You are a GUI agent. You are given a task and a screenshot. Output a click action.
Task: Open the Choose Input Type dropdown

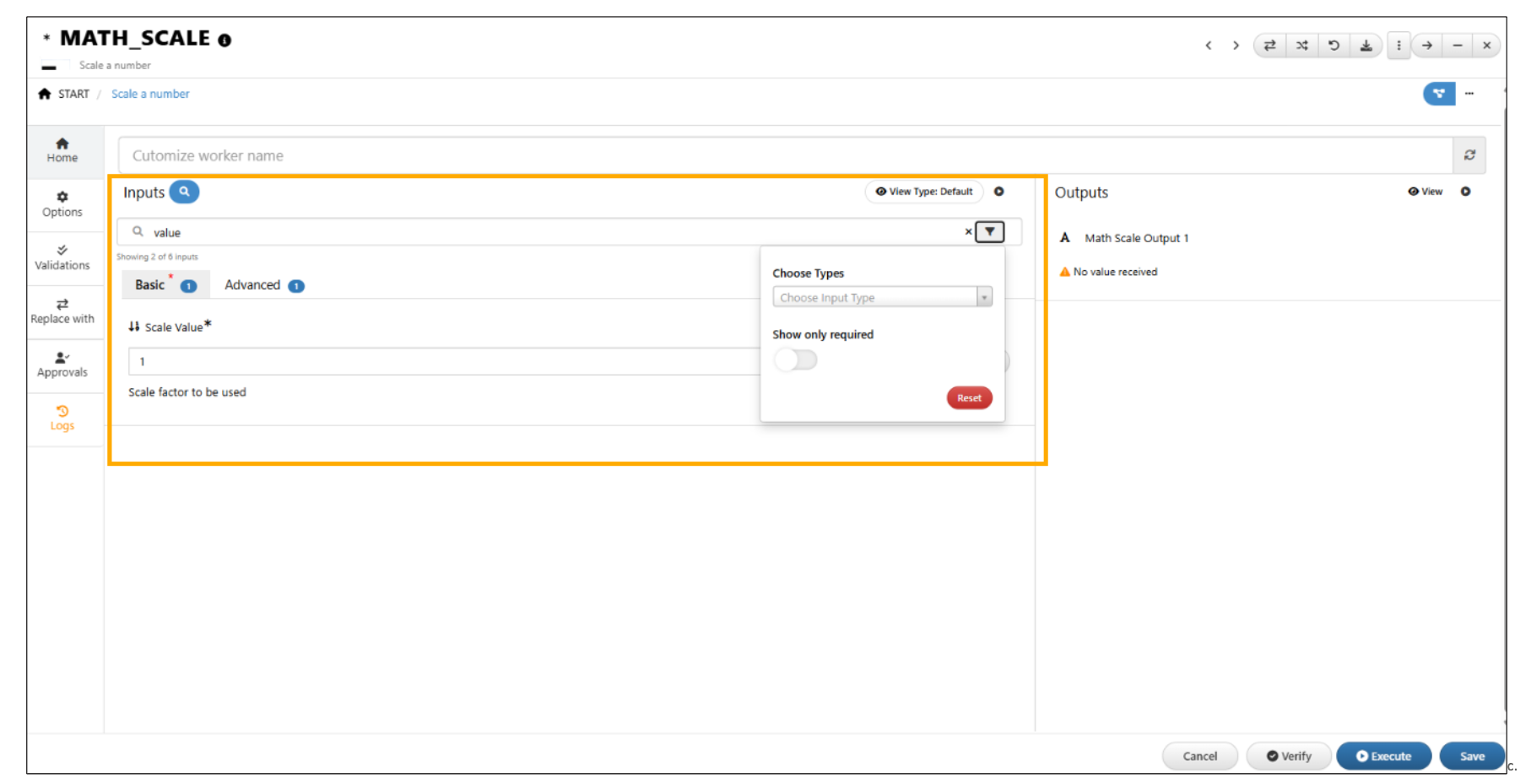click(881, 298)
